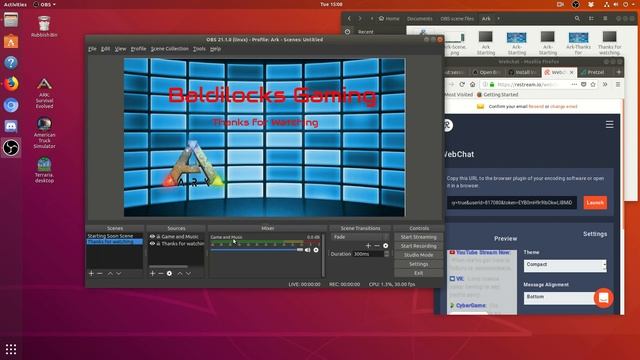Bookmark this page with the Firefox star icon
640x360 pixels.
point(593,84)
